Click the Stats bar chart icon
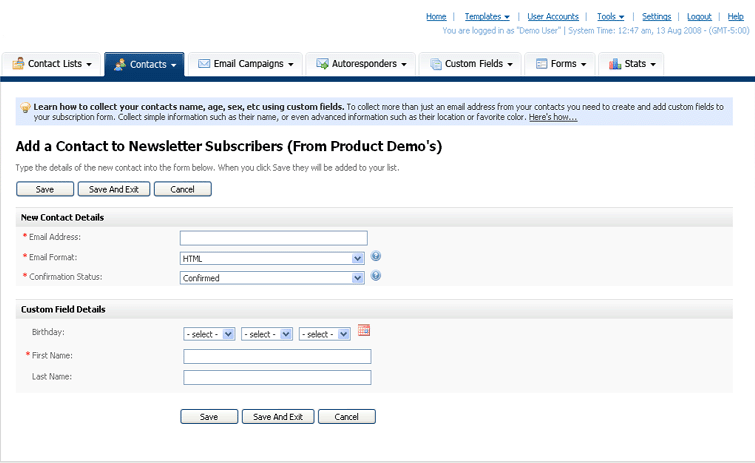This screenshot has width=755, height=463. pyautogui.click(x=615, y=64)
